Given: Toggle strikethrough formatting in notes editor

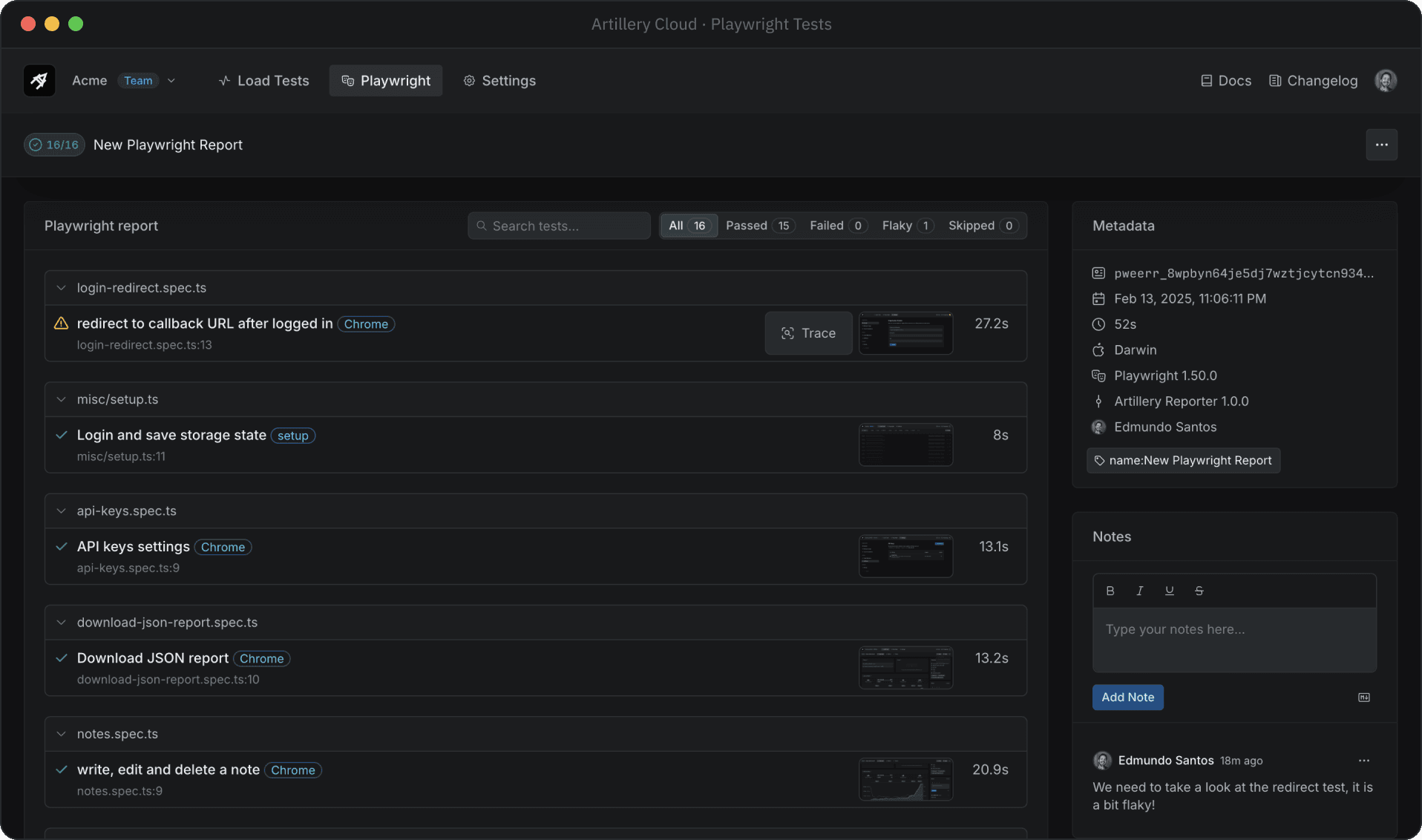Looking at the screenshot, I should (1199, 591).
